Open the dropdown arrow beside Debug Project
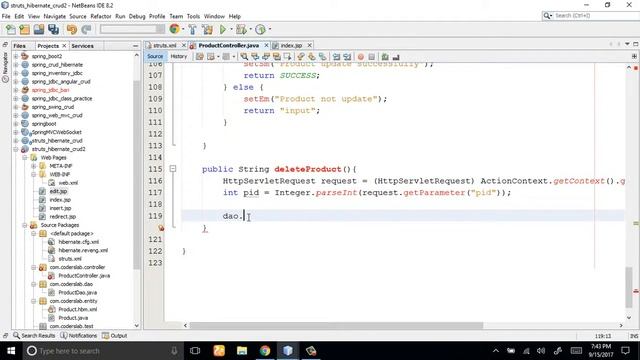This screenshot has width=640, height=360. coord(250,29)
